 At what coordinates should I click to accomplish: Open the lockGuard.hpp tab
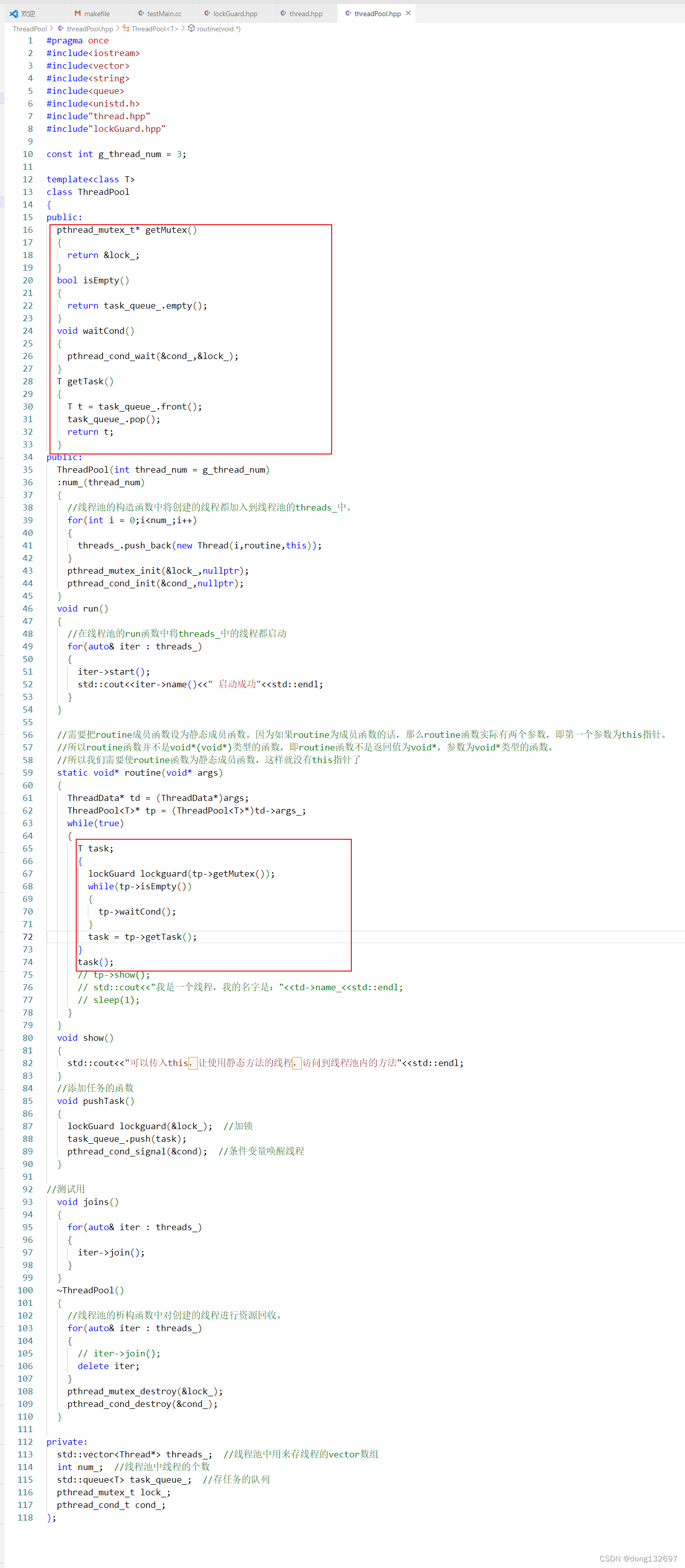click(x=235, y=14)
